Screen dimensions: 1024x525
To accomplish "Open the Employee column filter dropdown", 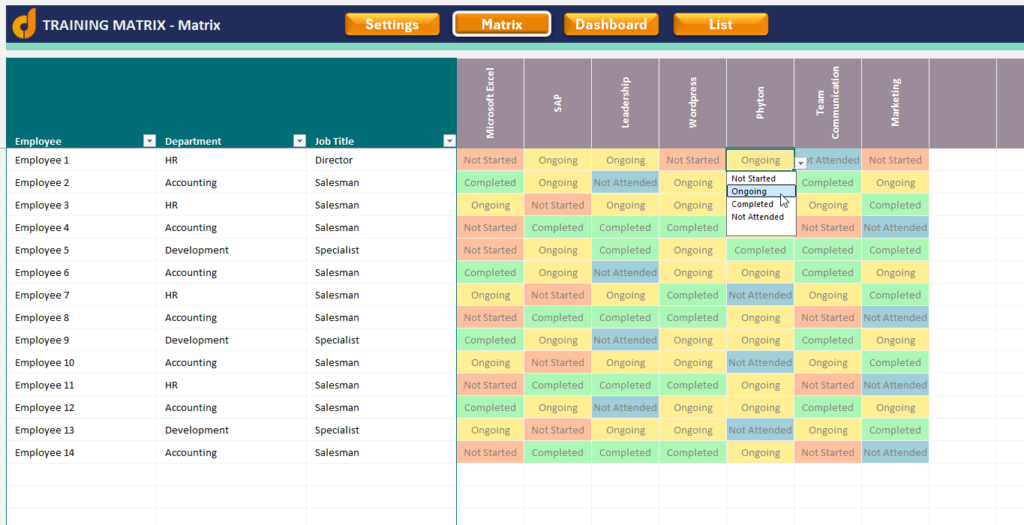I will pos(150,141).
